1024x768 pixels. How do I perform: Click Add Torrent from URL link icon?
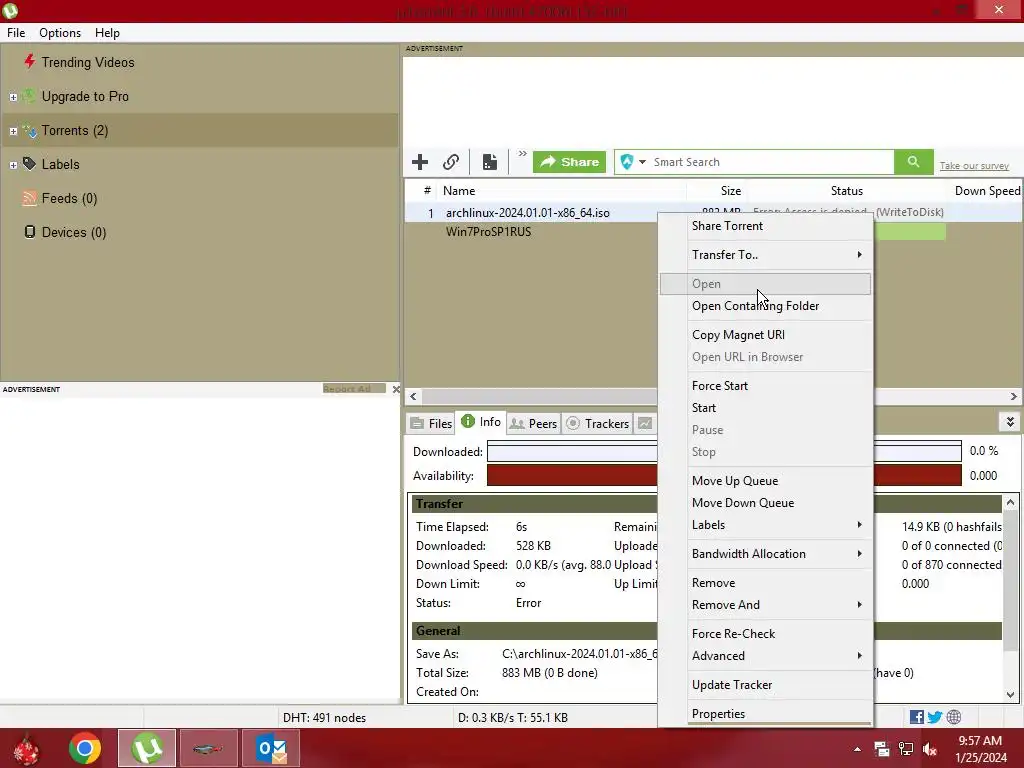pos(451,162)
